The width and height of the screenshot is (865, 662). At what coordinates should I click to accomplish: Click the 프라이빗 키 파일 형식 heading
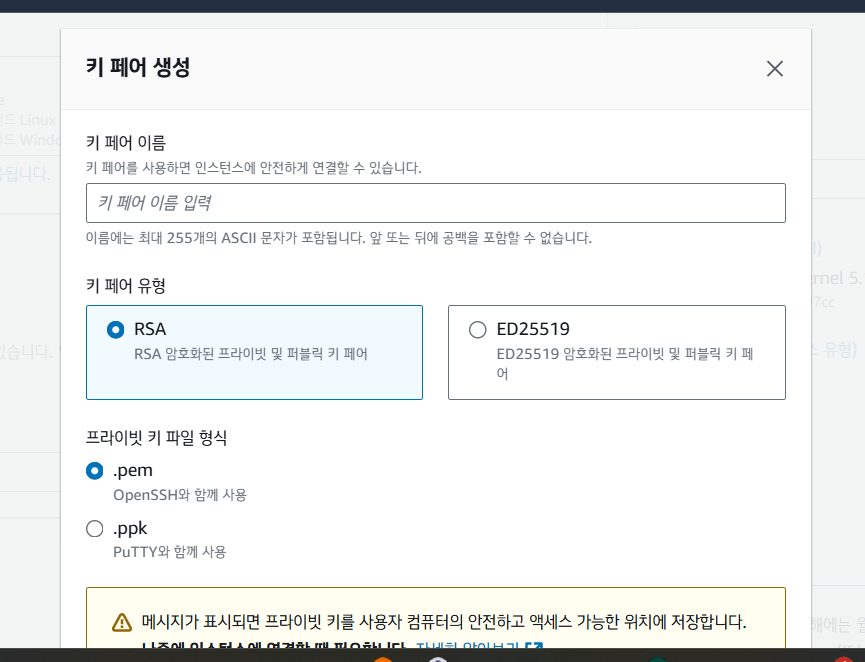tap(157, 437)
